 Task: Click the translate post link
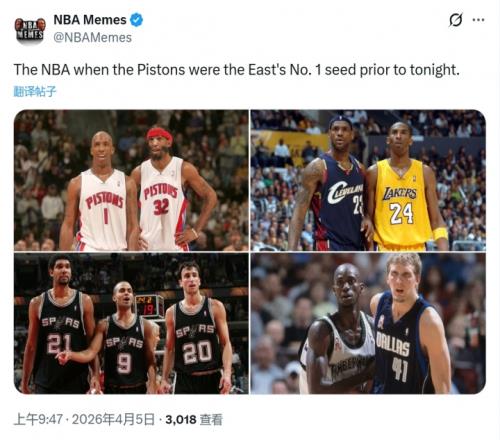click(35, 91)
